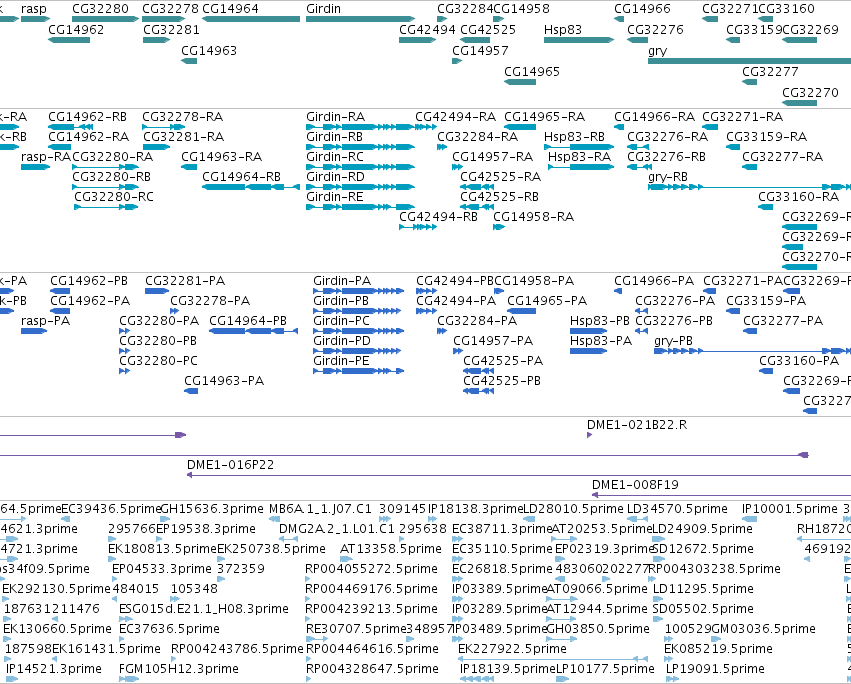851x684 pixels.
Task: Select transcript Girdin-RC
Action: pos(360,167)
